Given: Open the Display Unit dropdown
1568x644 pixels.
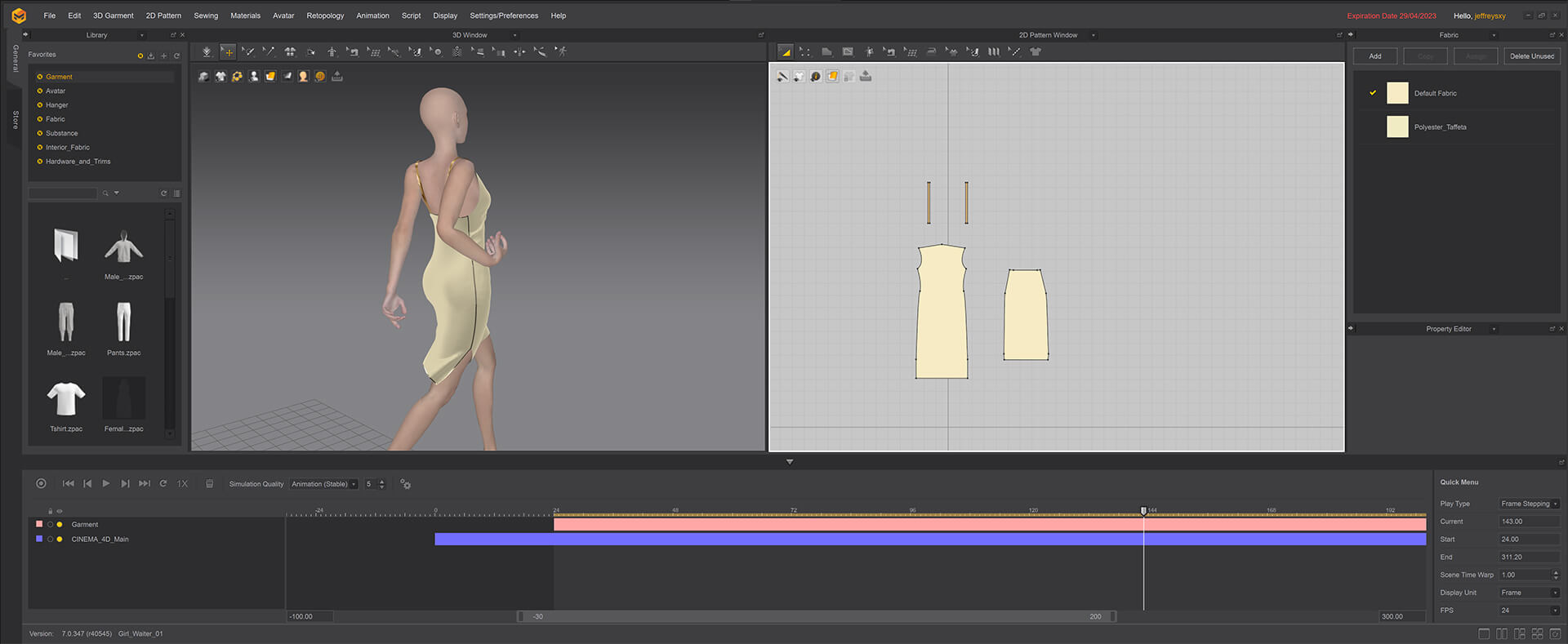Looking at the screenshot, I should coord(1529,593).
